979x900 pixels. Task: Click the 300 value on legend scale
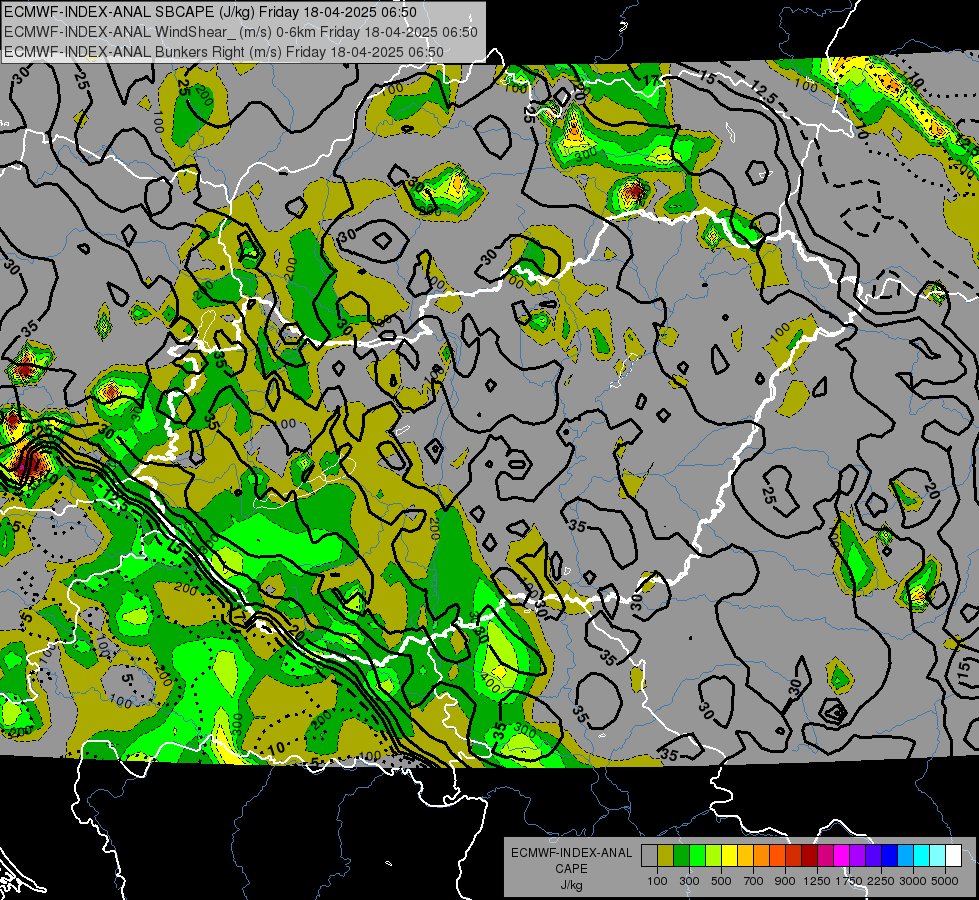click(689, 881)
